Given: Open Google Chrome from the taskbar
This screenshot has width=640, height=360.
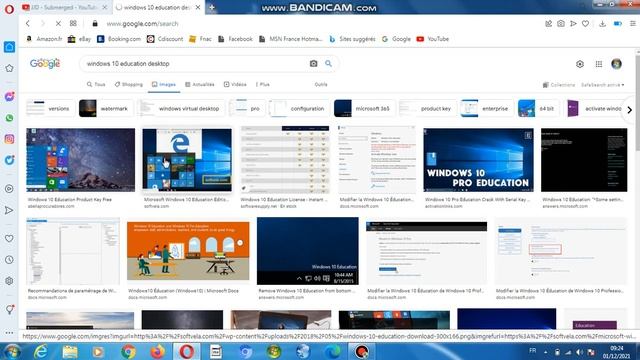Looking at the screenshot, I should pyautogui.click(x=128, y=351).
